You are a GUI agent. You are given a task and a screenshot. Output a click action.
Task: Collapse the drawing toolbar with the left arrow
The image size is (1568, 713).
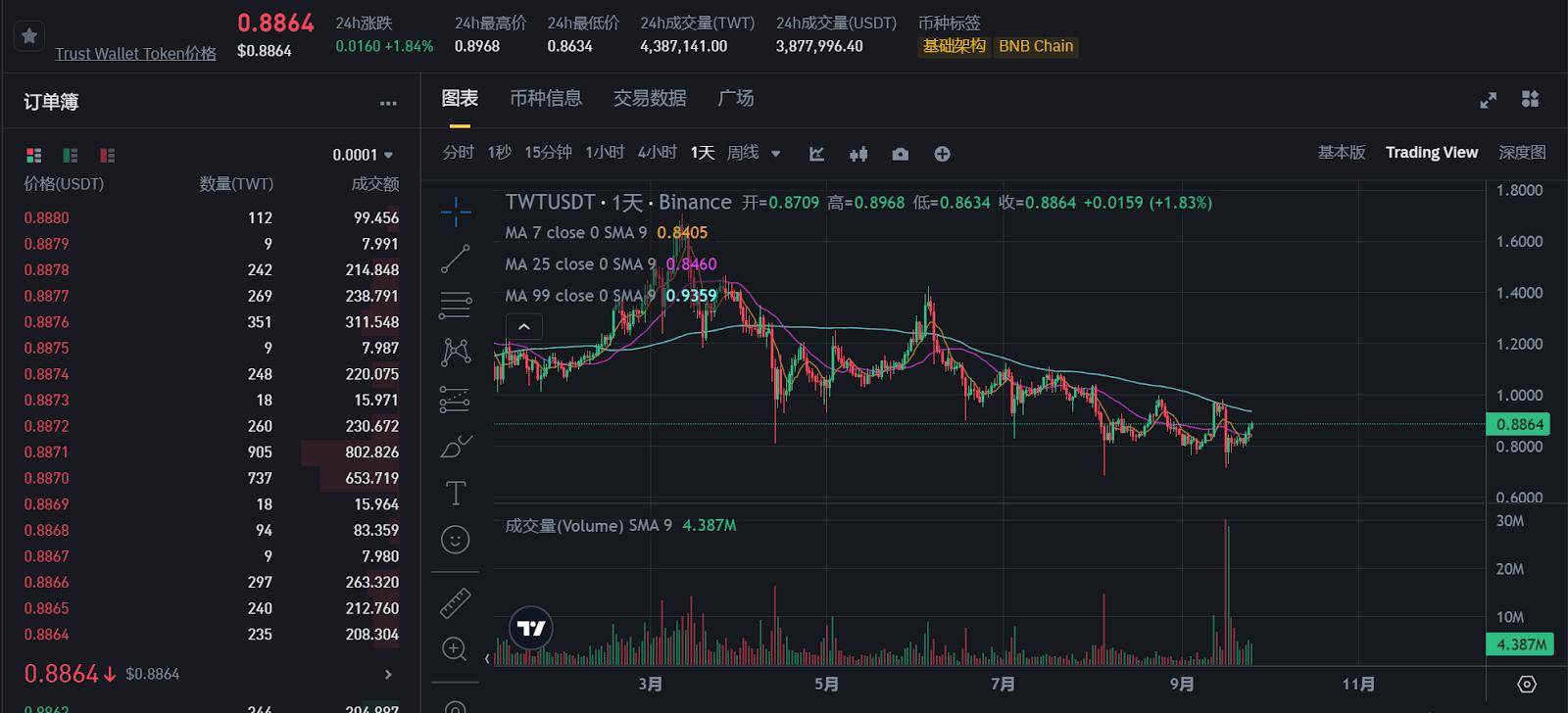point(487,658)
